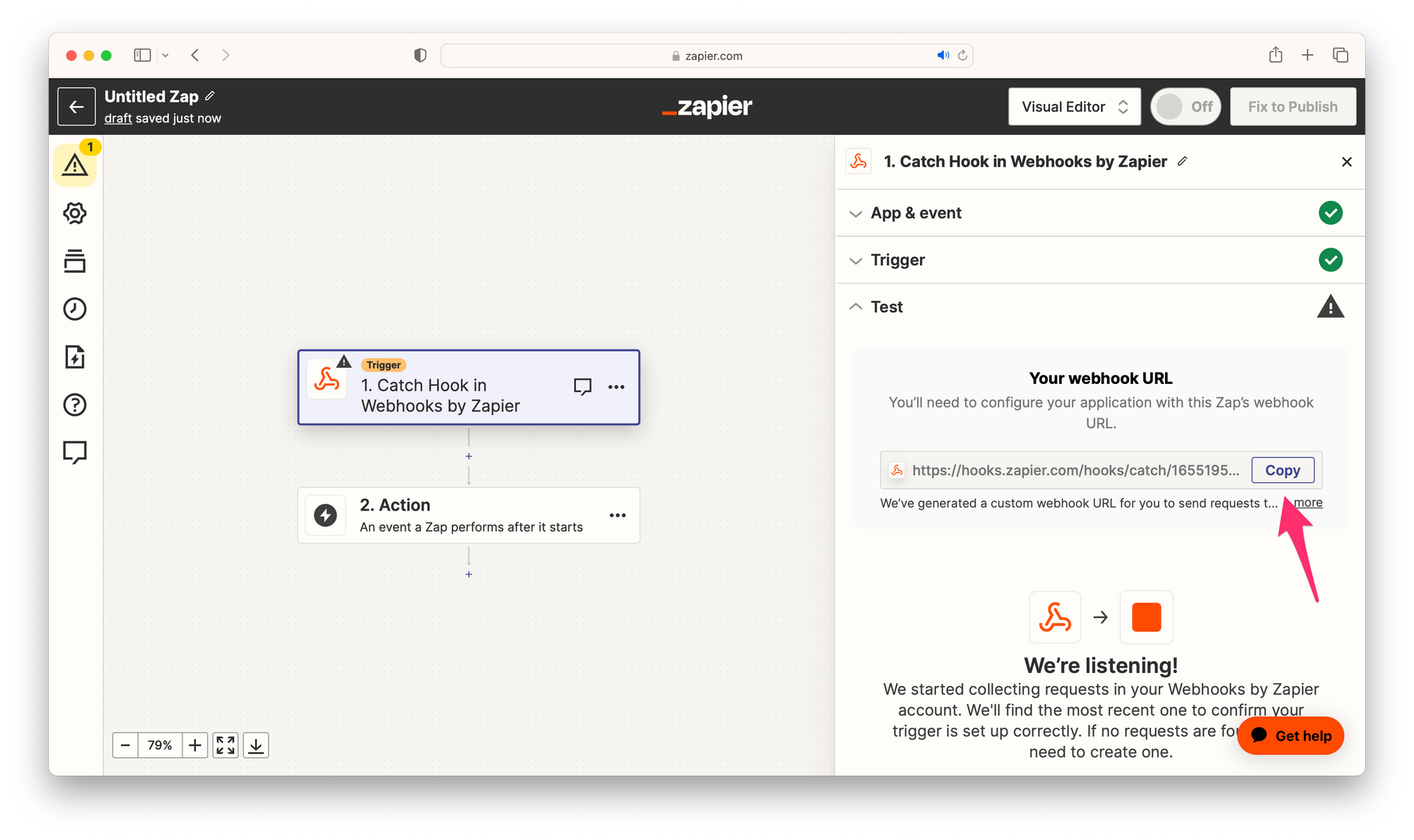Click the Webhooks icon in panel header
Viewport: 1414px width, 840px height.
(859, 161)
